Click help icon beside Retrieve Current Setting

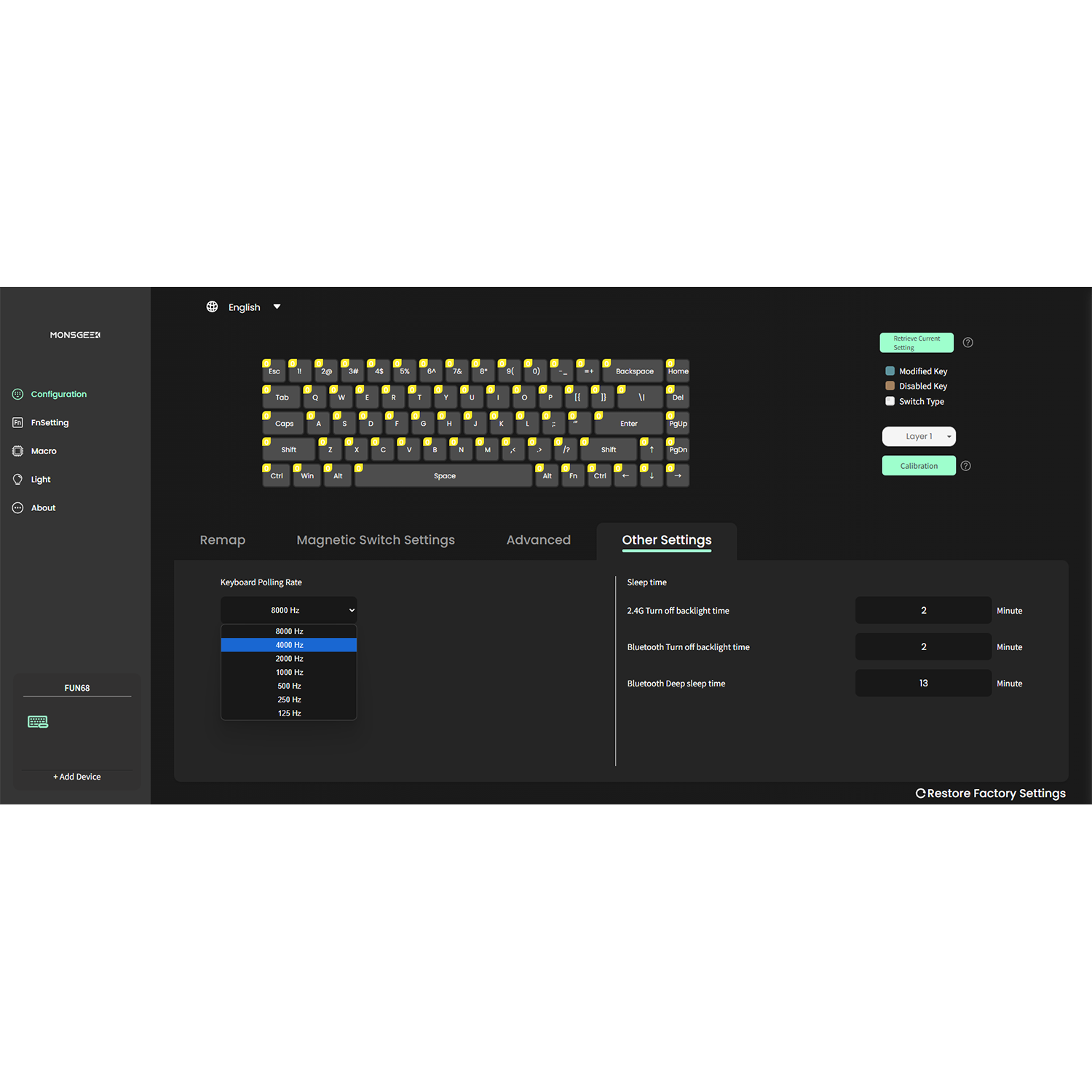[x=968, y=342]
